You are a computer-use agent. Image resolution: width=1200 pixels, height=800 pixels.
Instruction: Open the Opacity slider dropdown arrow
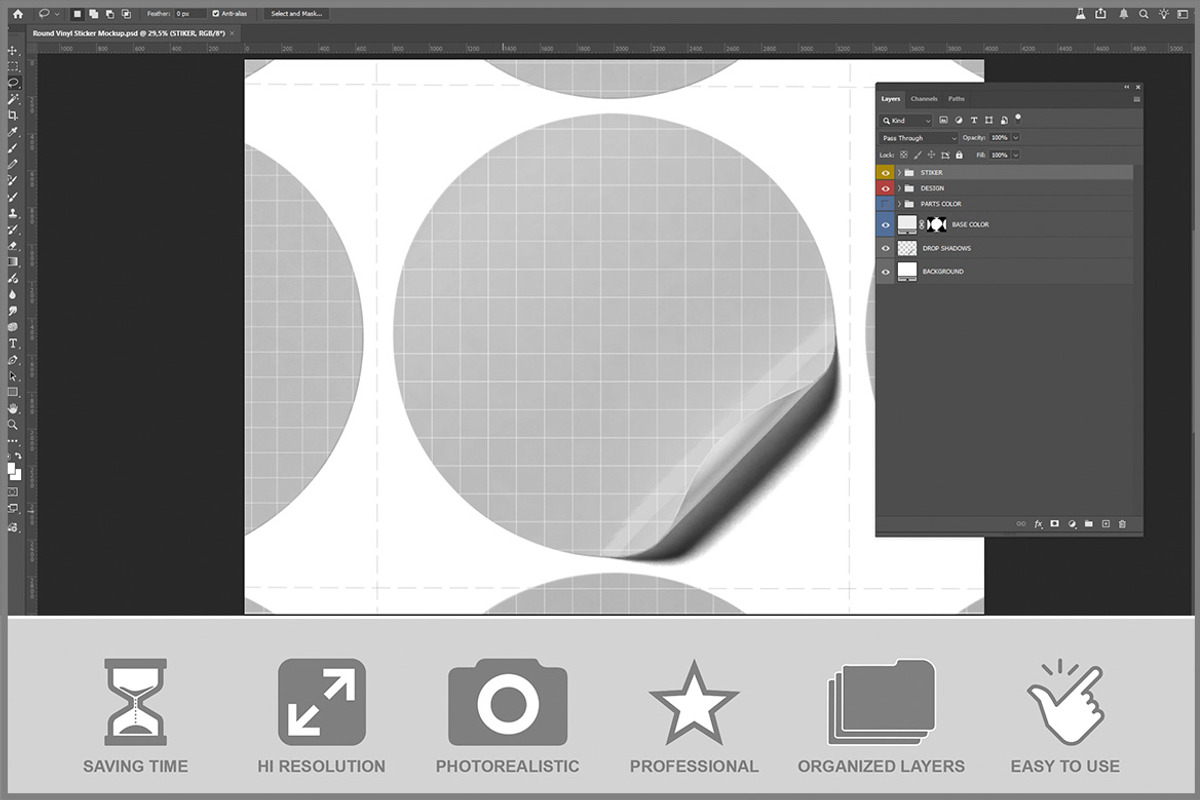tap(1016, 138)
